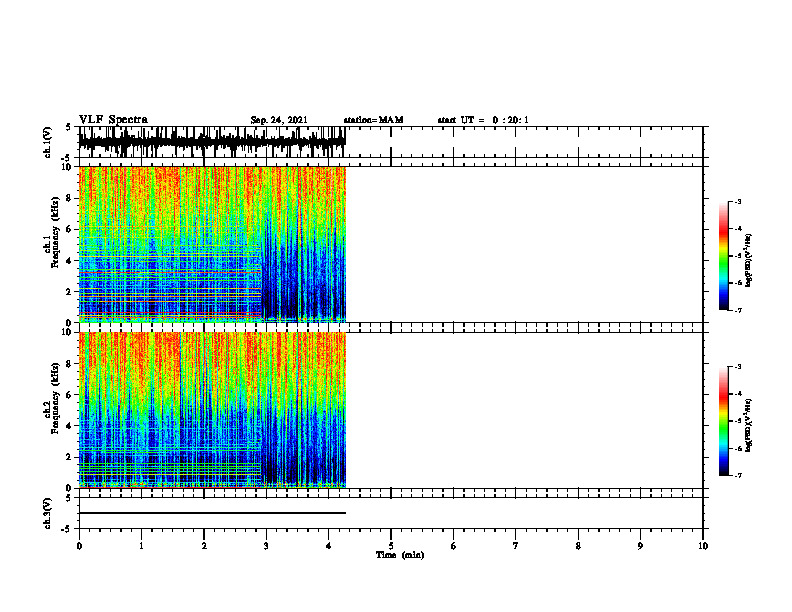Click inside the ch.2 spectrogram data area
Image resolution: width=792 pixels, height=612 pixels.
[212, 410]
